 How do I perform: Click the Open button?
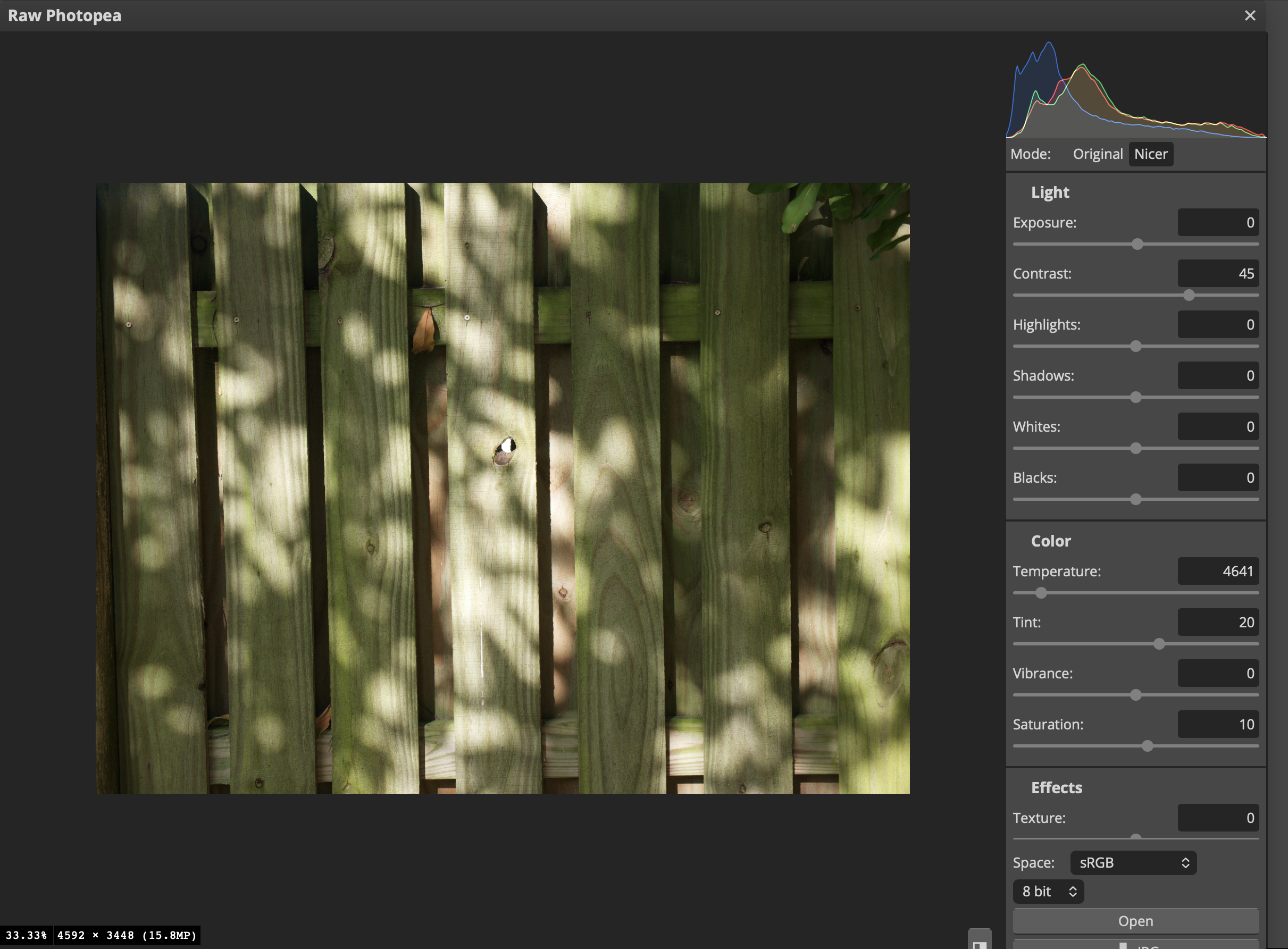click(x=1135, y=921)
